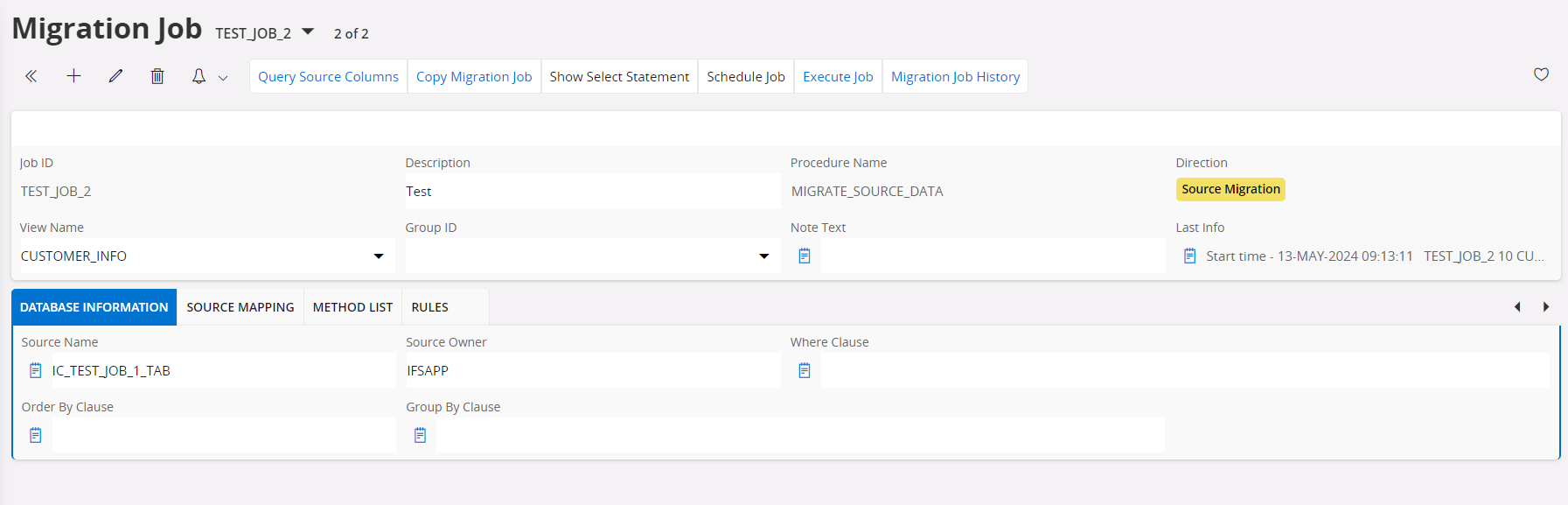Open Migration Job History
Image resolution: width=1568 pixels, height=505 pixels.
tap(955, 76)
